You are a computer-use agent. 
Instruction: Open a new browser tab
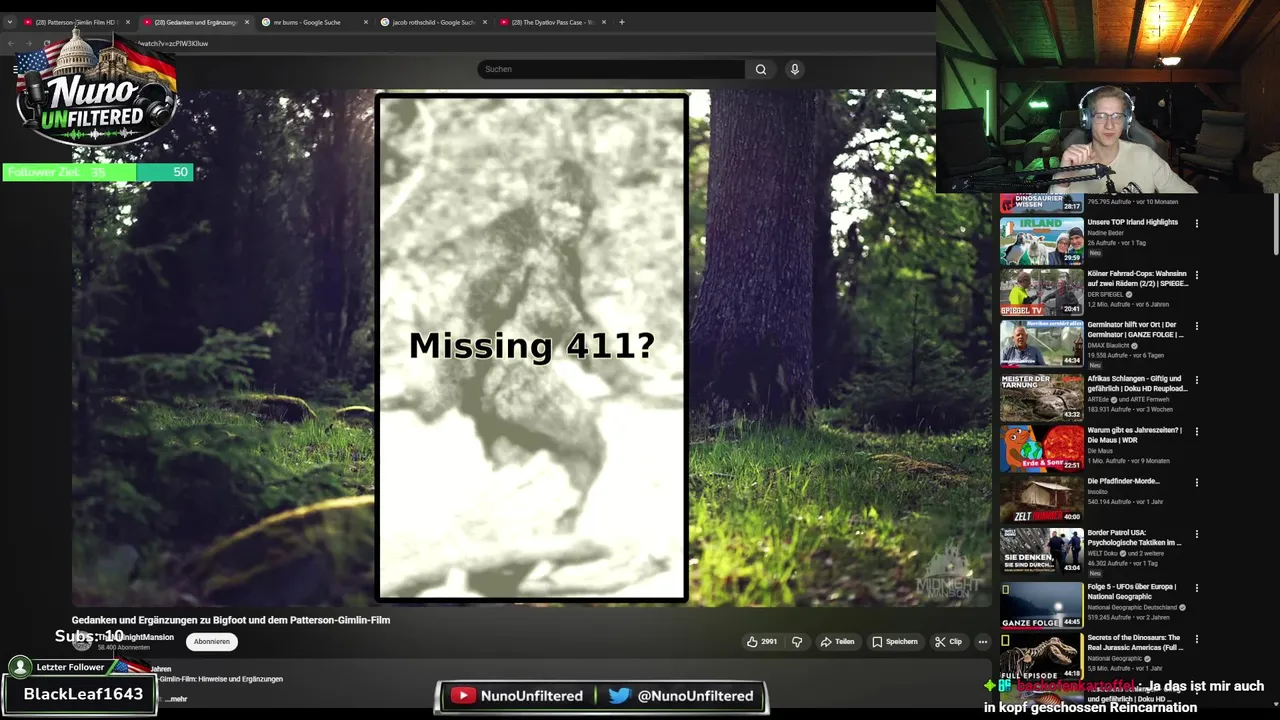coord(621,22)
